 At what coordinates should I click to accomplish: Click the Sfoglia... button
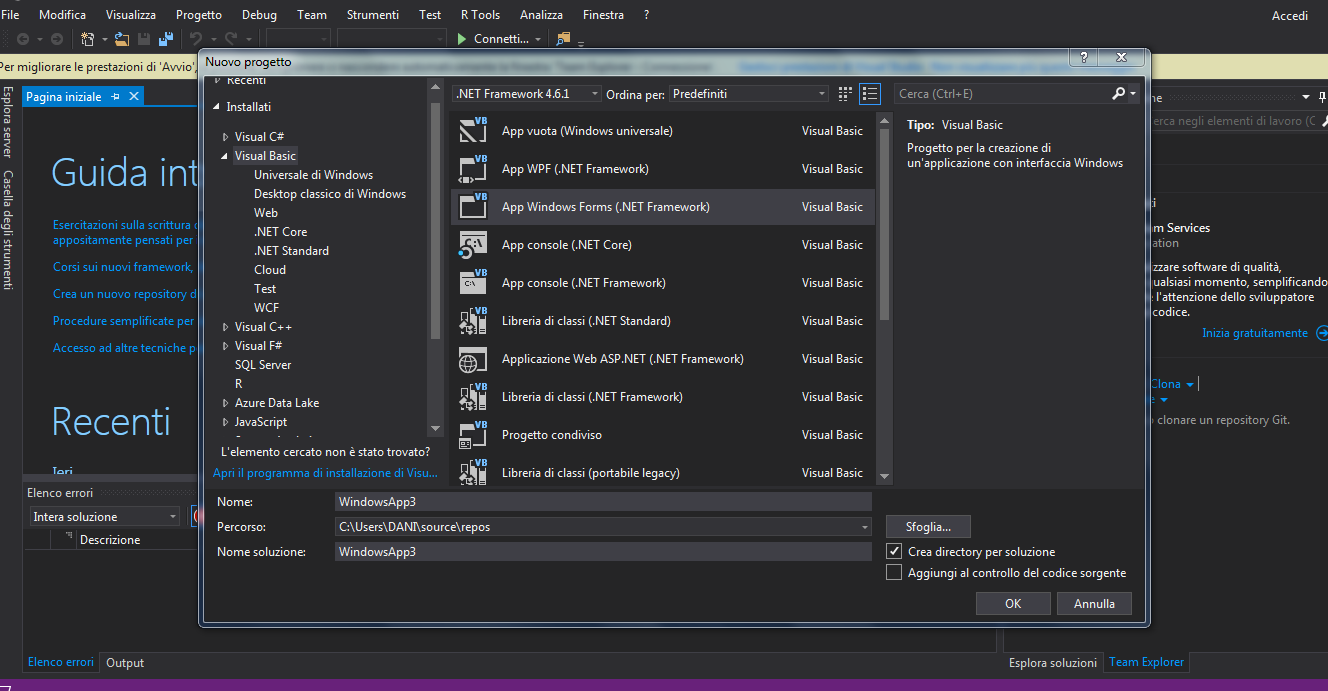928,526
